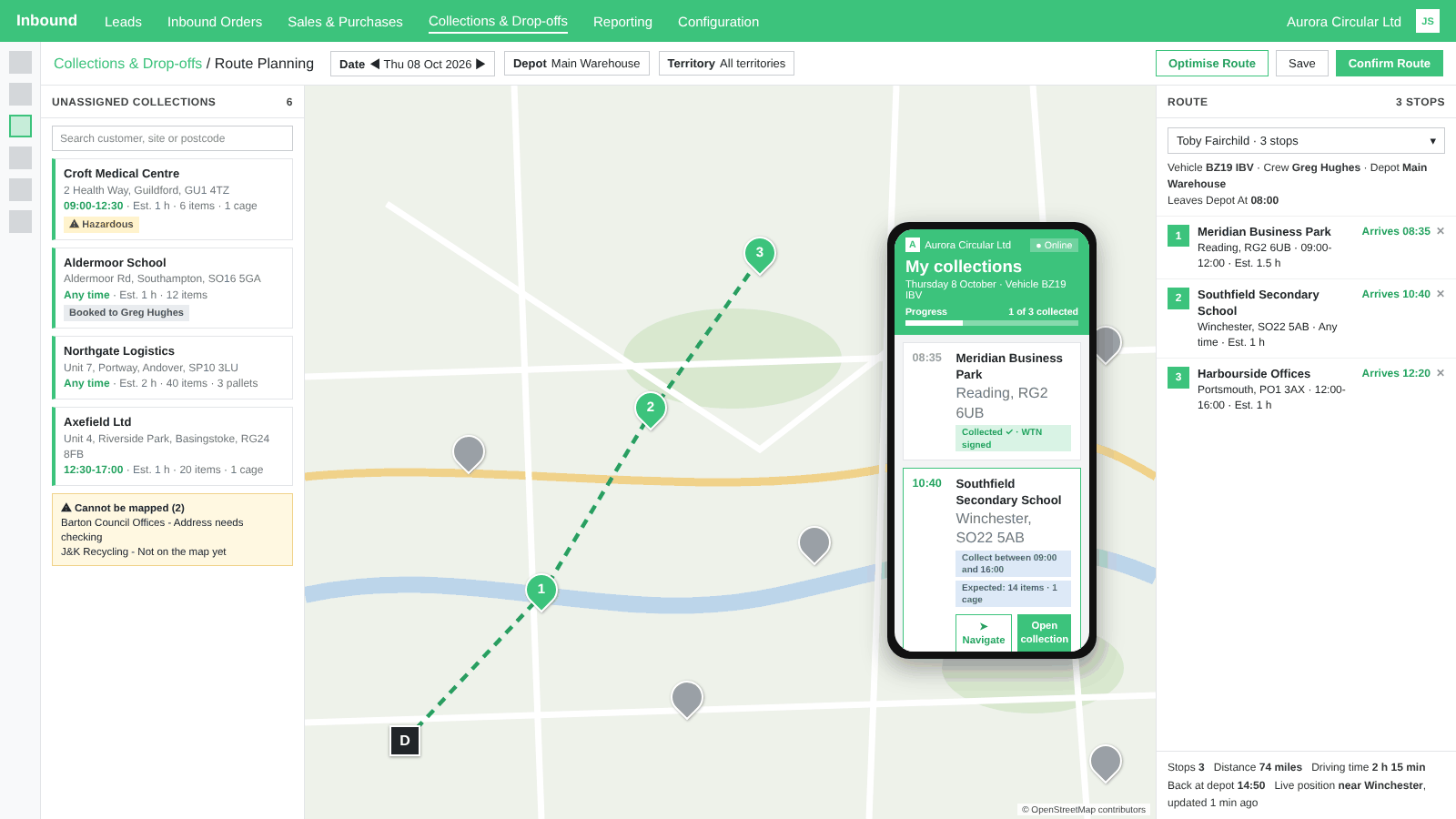Viewport: 1456px width, 819px height.
Task: Open the Toby Fairchild route dropdown
Action: 1306,141
